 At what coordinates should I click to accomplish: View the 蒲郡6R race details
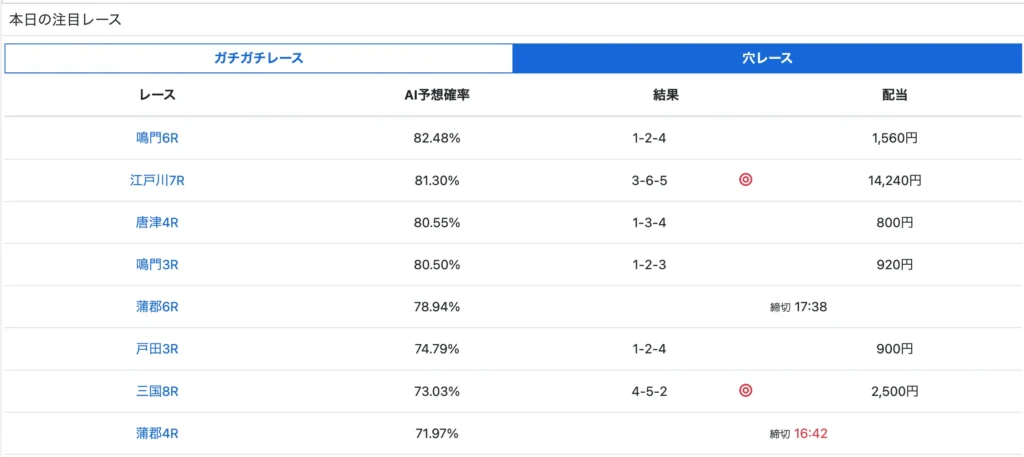click(x=157, y=307)
